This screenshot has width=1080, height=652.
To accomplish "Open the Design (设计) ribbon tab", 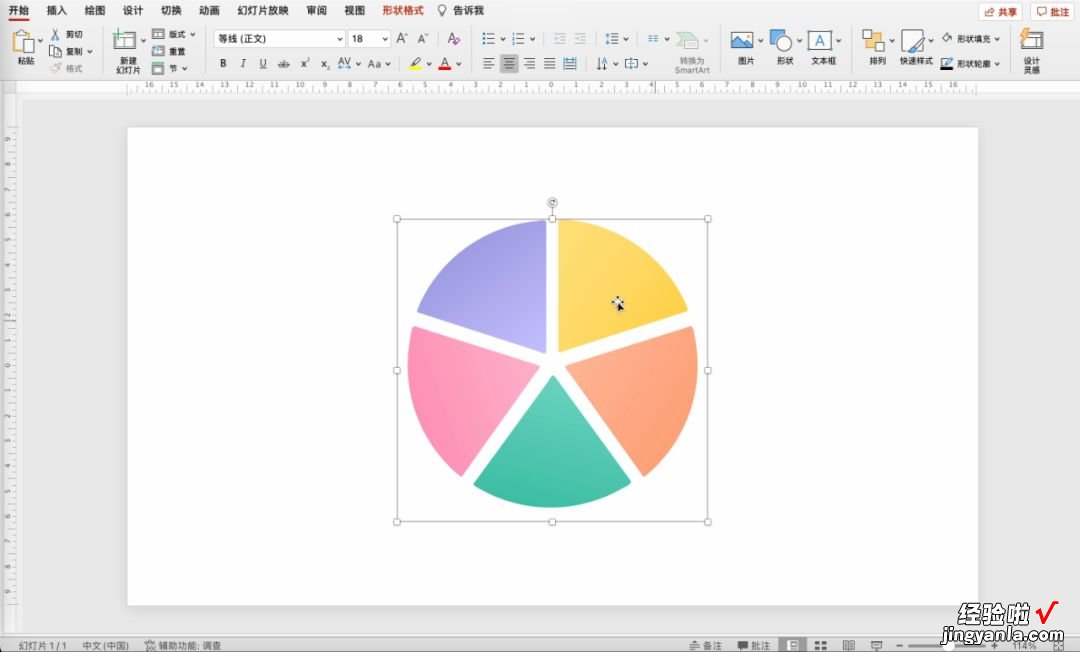I will [x=133, y=10].
